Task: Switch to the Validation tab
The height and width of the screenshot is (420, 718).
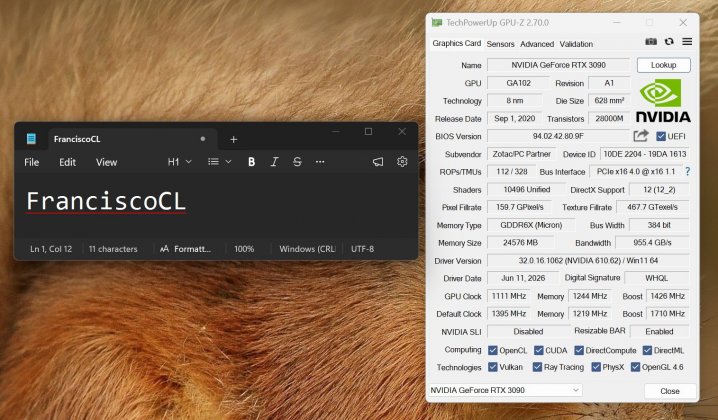Action: [576, 44]
